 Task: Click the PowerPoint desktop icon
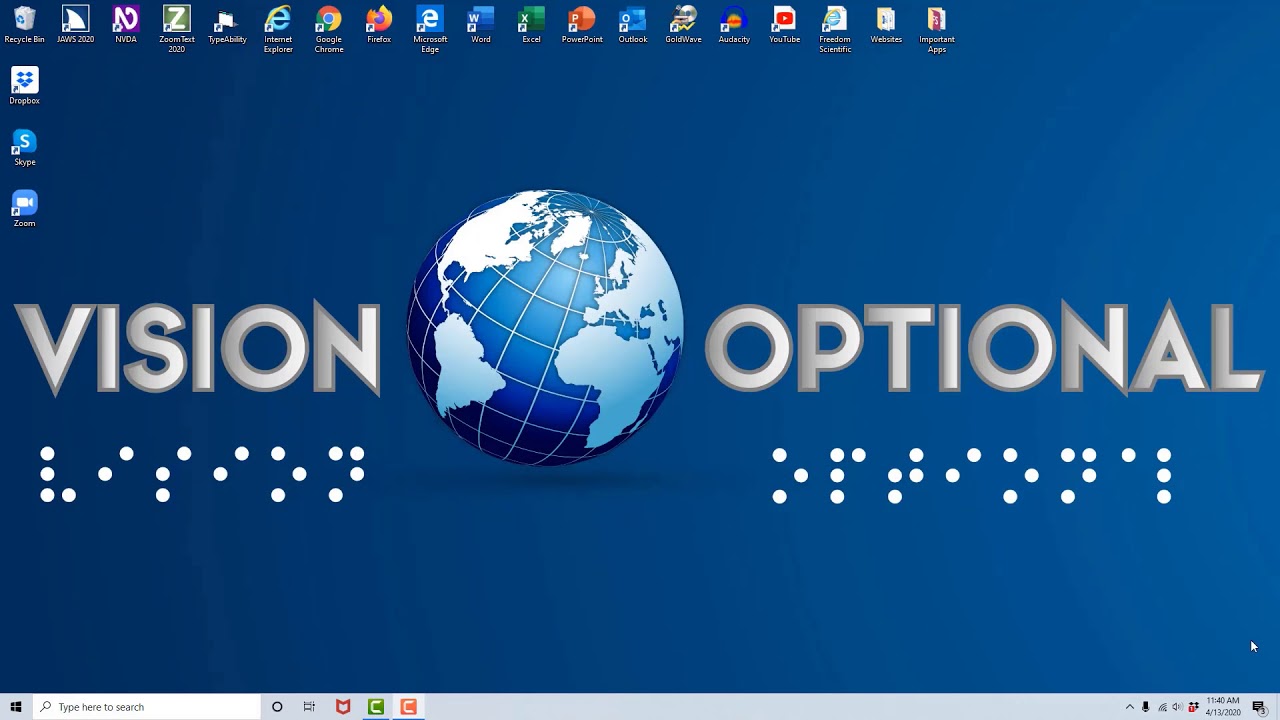pos(582,26)
